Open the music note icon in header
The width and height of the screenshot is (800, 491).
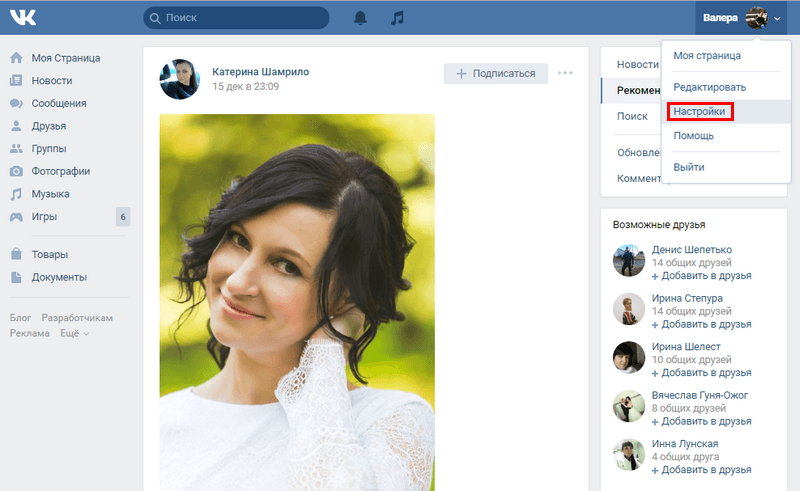pos(397,18)
